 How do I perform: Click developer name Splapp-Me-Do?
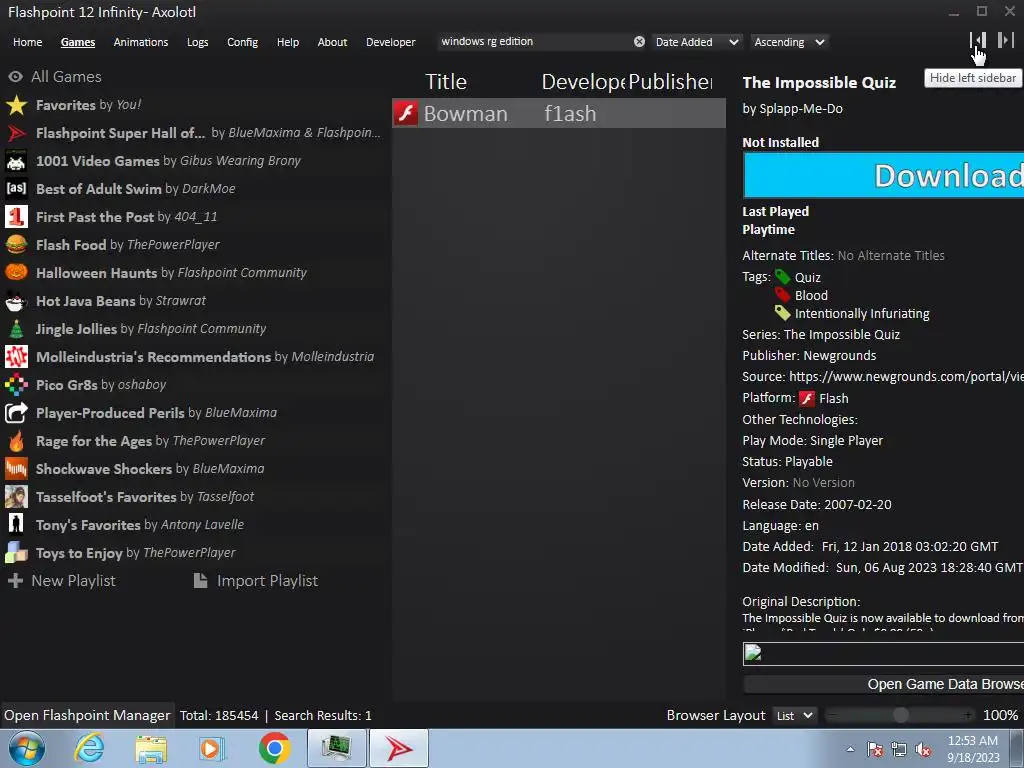click(x=801, y=109)
